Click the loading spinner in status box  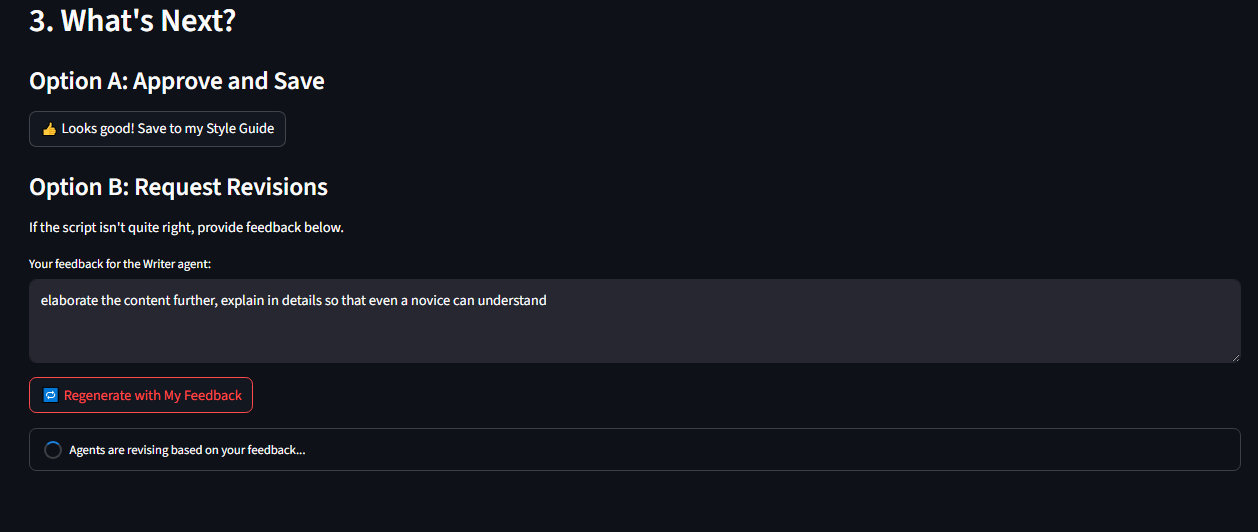click(x=53, y=450)
